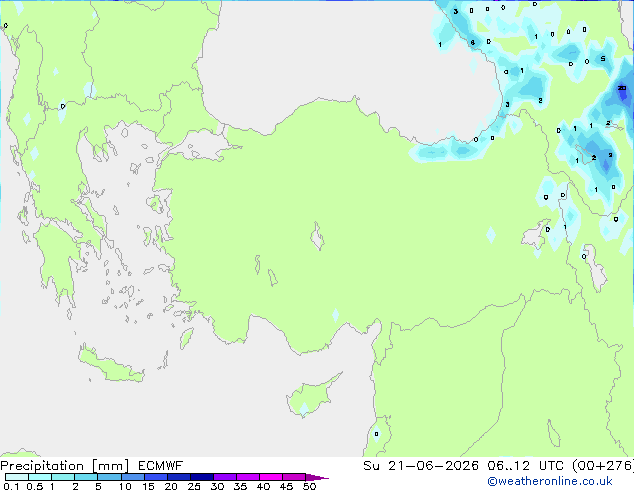Select the 45–50 mm legend swatch
Screen dimensions: 634x490
tap(294, 477)
